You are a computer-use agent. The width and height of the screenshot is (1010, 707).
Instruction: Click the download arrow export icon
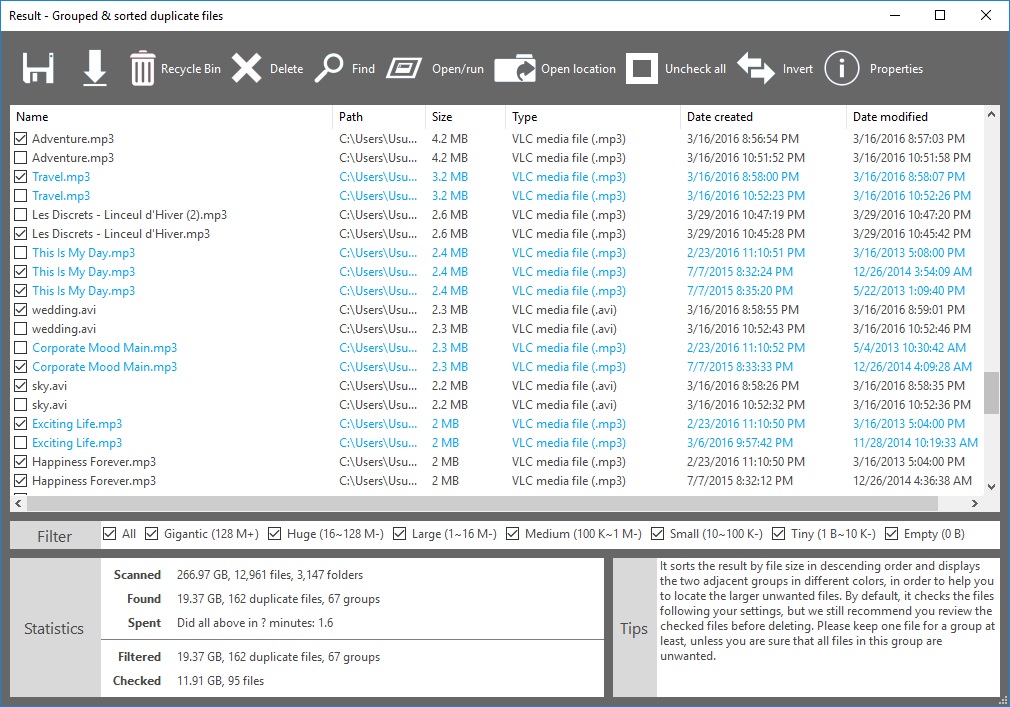point(95,68)
